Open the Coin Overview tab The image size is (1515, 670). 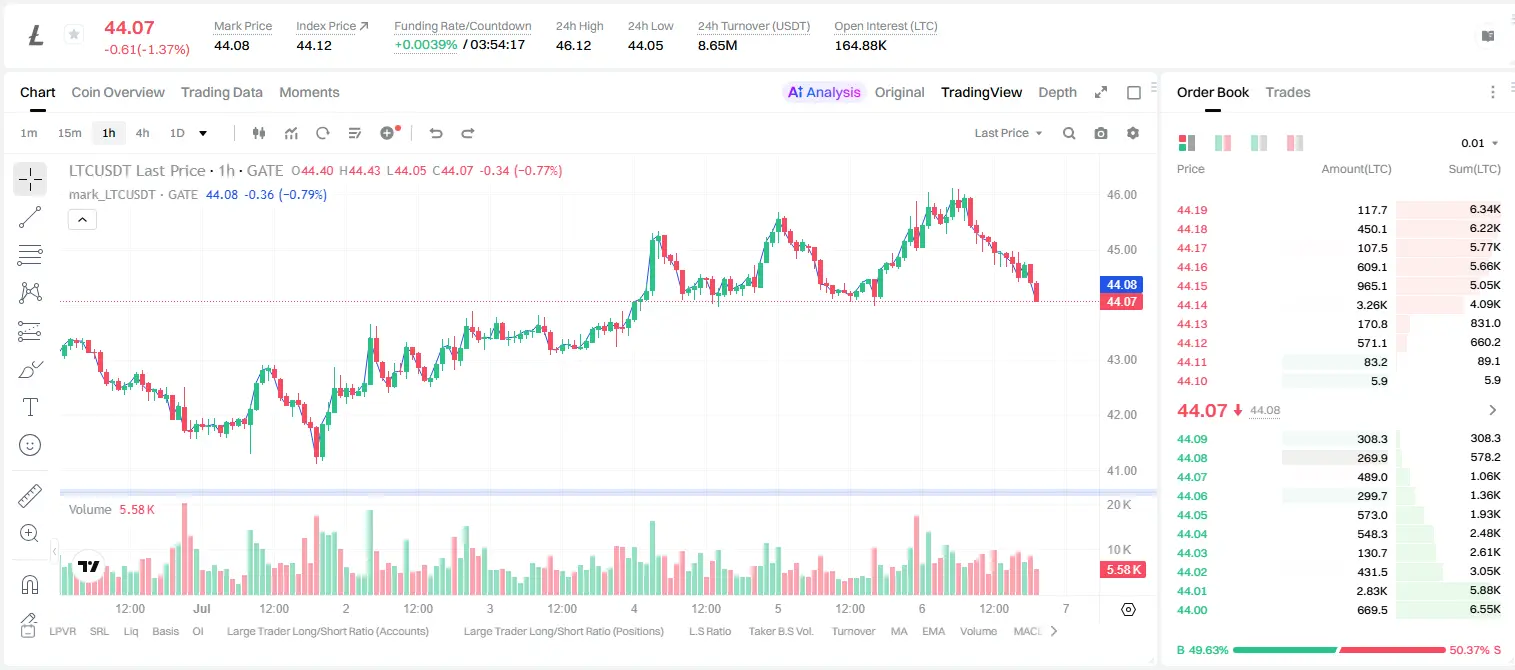[118, 92]
